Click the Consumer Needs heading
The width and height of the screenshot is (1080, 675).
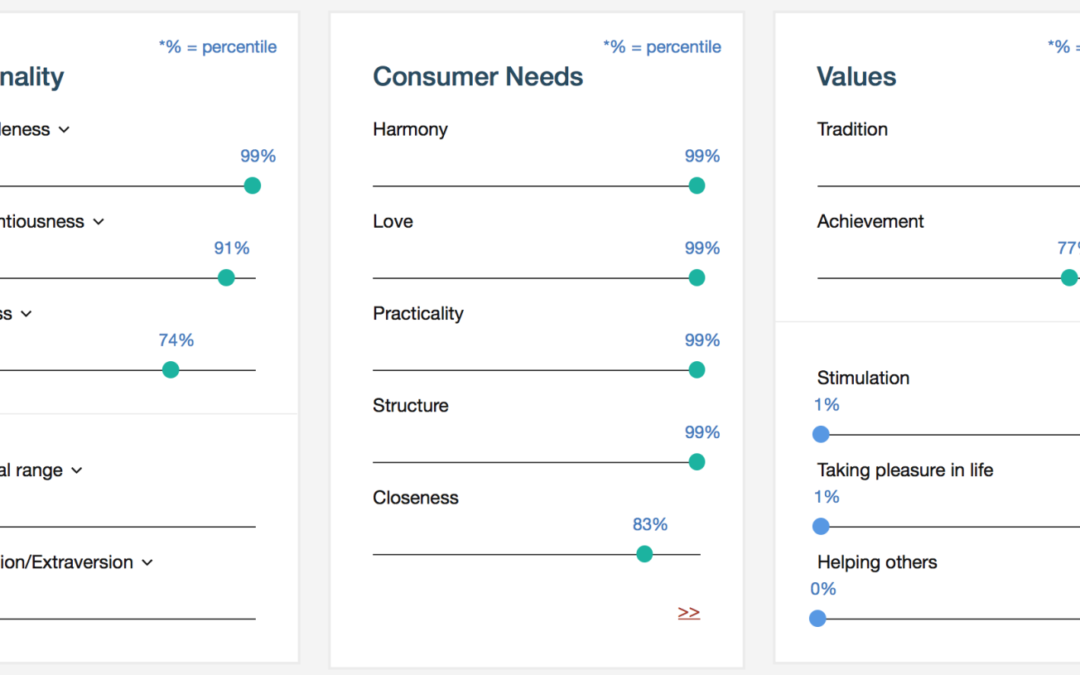[x=478, y=77]
